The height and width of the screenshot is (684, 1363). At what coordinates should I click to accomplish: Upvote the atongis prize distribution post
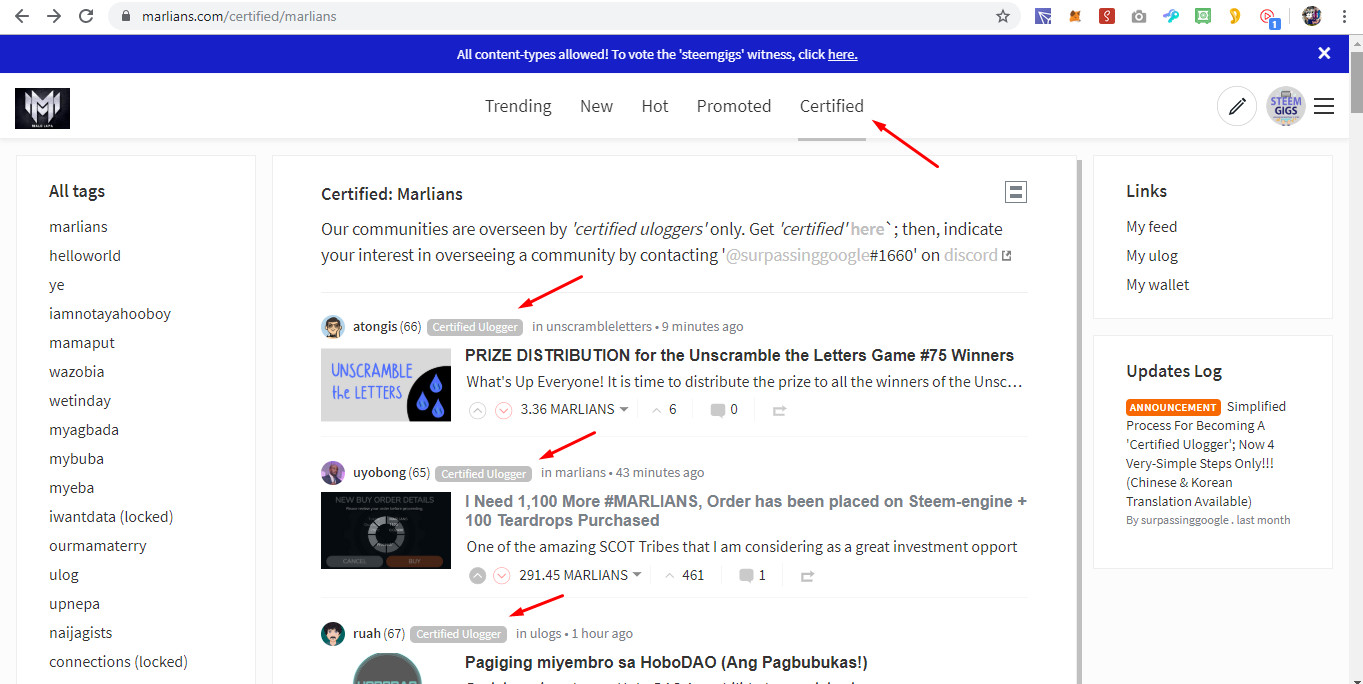(477, 410)
